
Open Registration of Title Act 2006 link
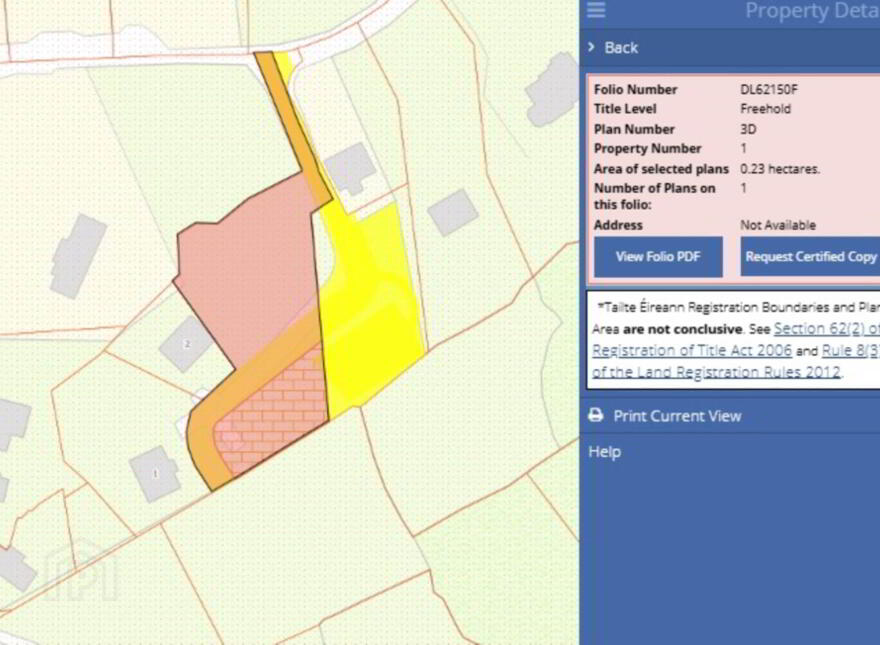692,350
